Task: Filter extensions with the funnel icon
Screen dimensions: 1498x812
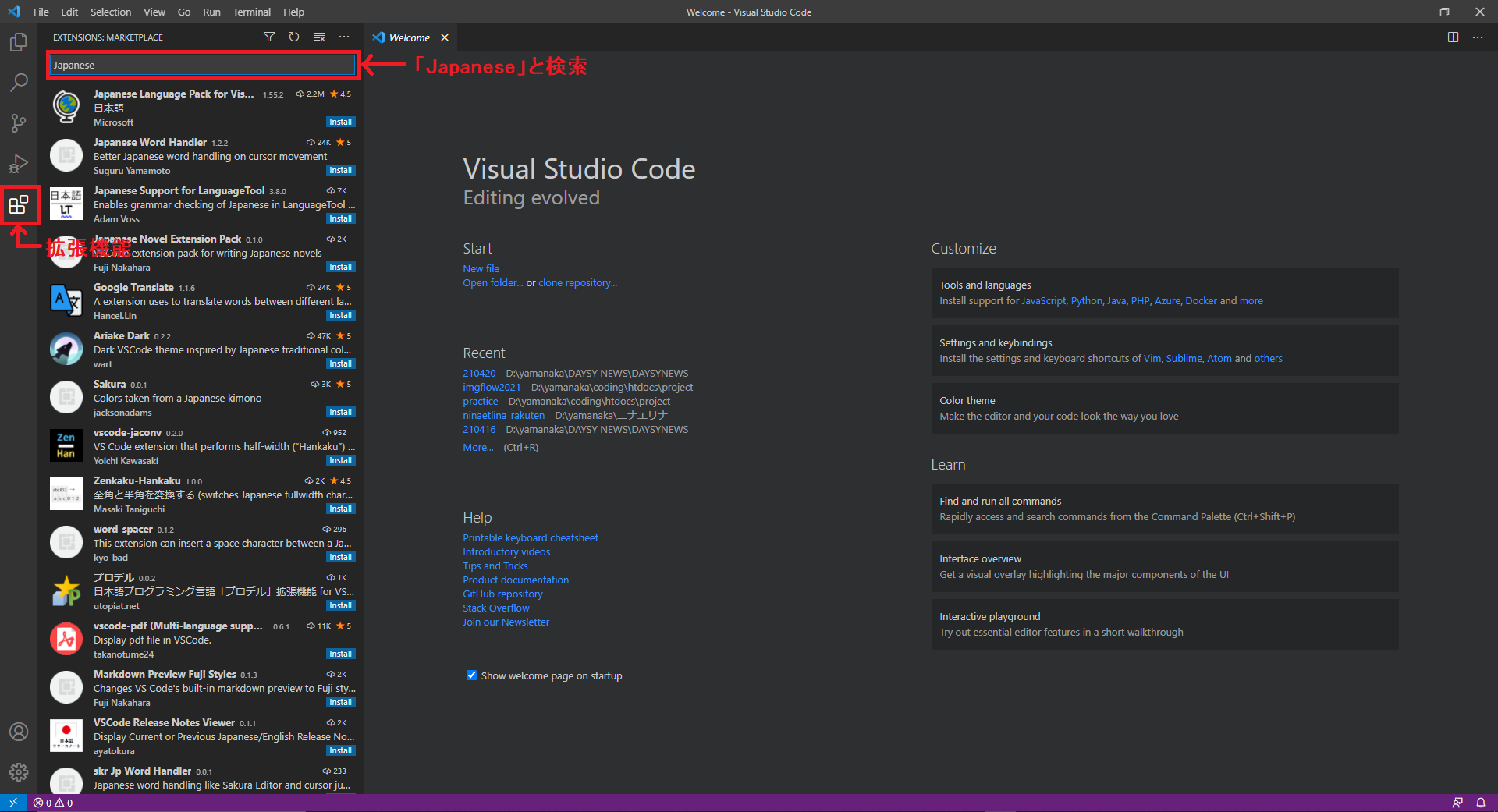Action: (x=269, y=37)
